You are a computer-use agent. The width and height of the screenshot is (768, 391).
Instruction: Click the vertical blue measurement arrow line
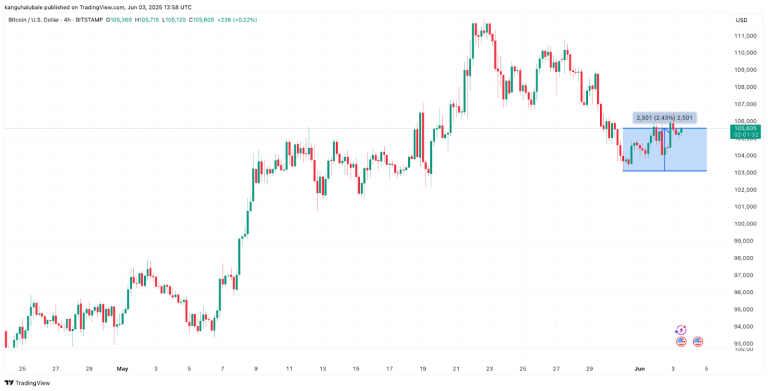(x=664, y=149)
